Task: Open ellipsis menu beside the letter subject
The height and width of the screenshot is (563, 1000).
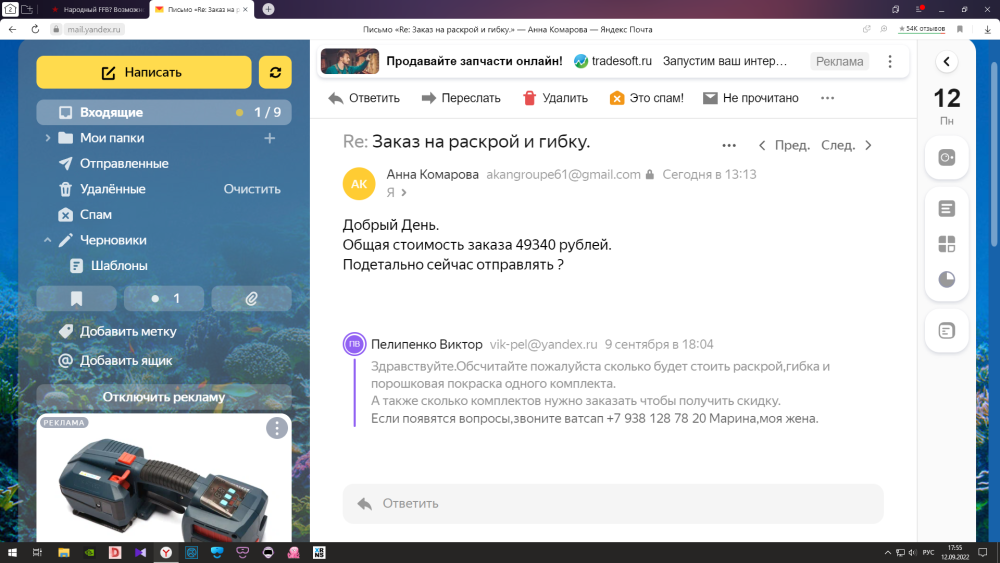Action: coord(729,145)
